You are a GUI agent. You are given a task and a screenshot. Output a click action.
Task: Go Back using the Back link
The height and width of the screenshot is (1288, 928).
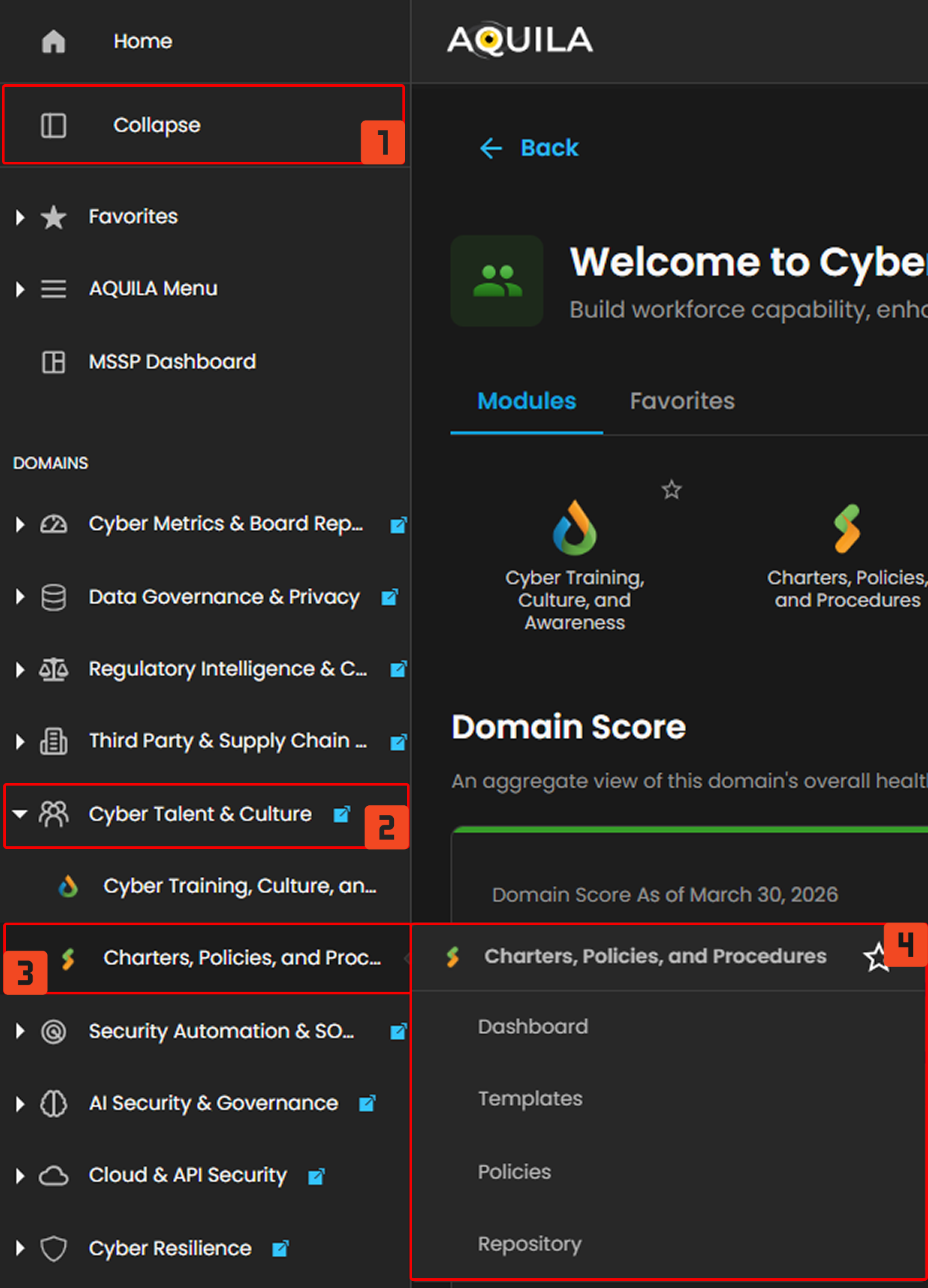point(530,148)
